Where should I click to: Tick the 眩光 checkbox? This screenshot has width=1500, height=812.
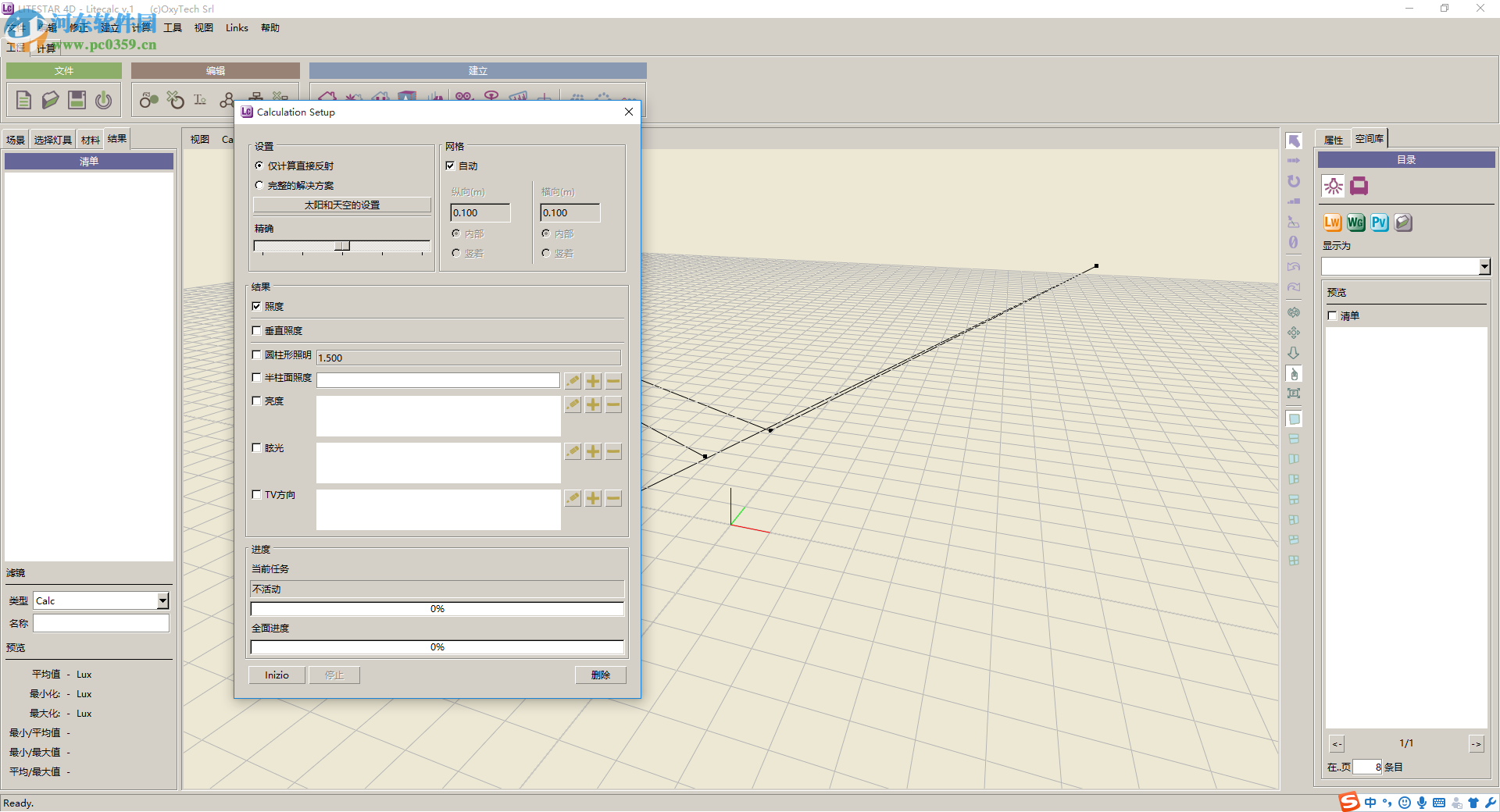256,447
